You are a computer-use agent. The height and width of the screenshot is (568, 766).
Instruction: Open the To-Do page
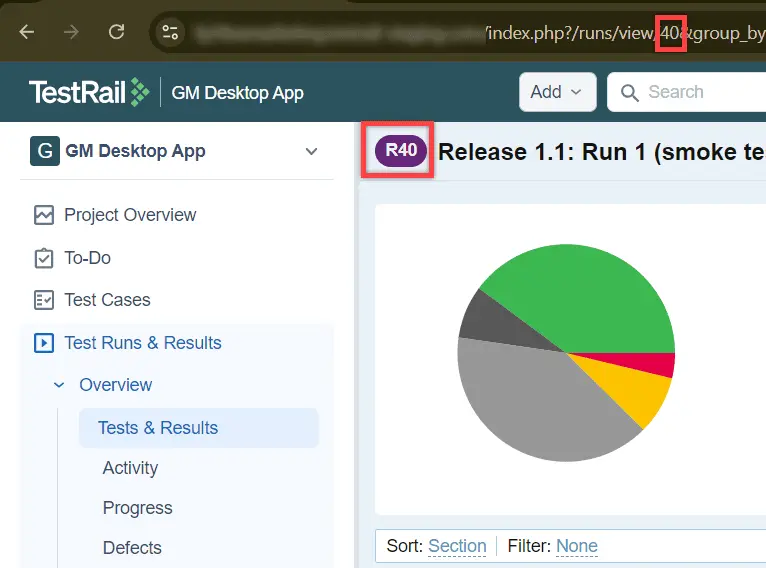coord(87,258)
